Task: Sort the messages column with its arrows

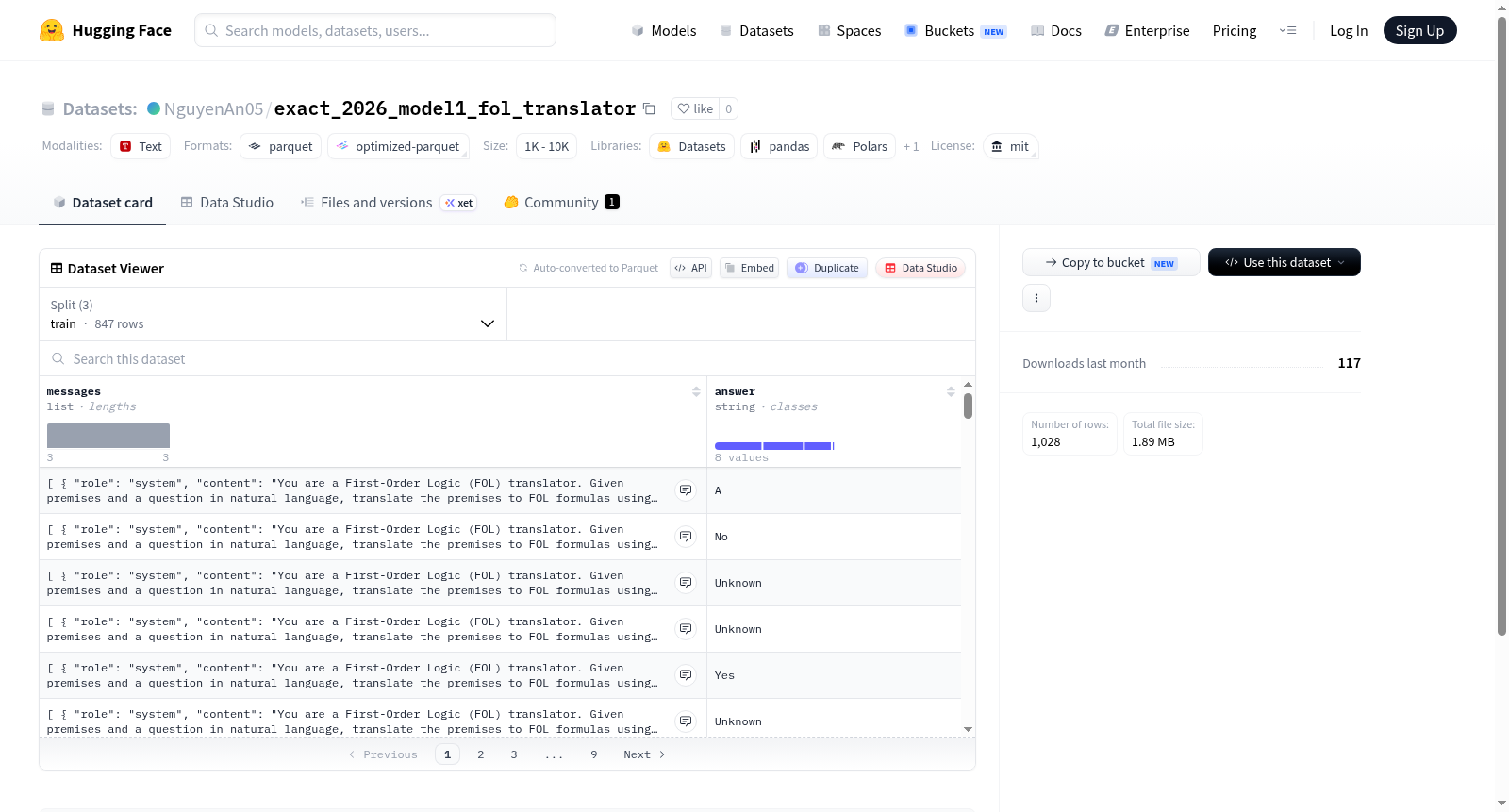Action: click(x=696, y=391)
